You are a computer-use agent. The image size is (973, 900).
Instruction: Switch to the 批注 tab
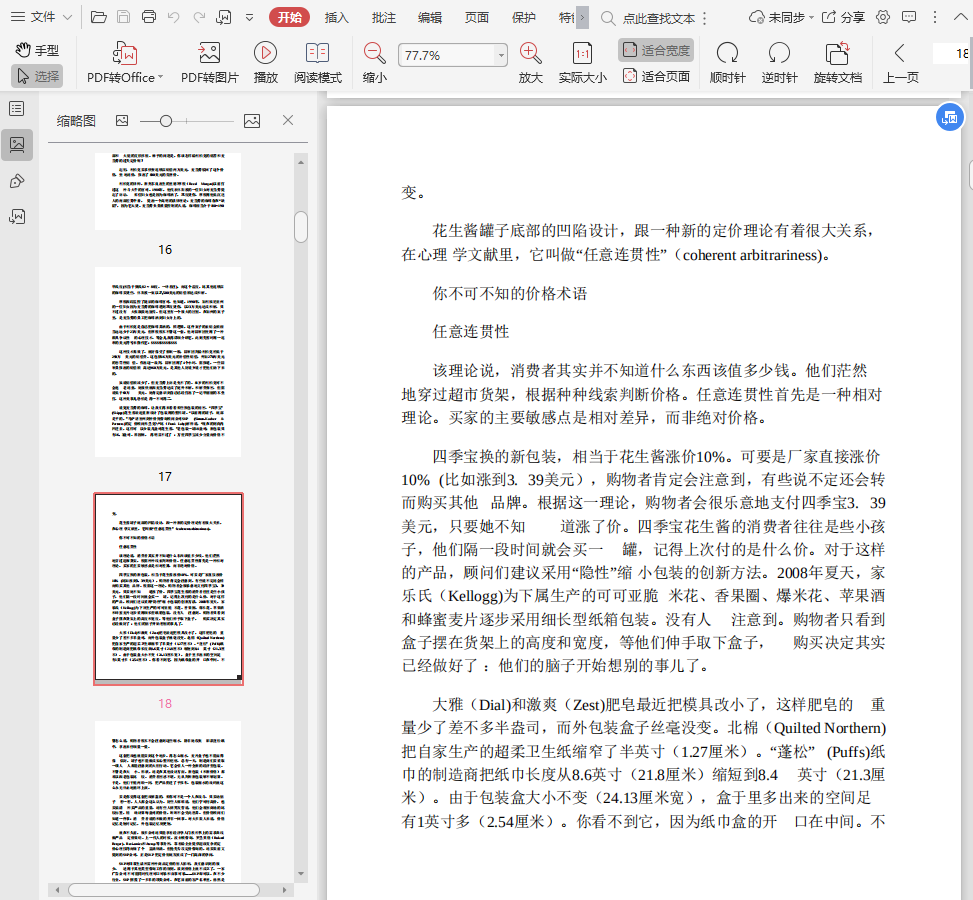(x=383, y=17)
